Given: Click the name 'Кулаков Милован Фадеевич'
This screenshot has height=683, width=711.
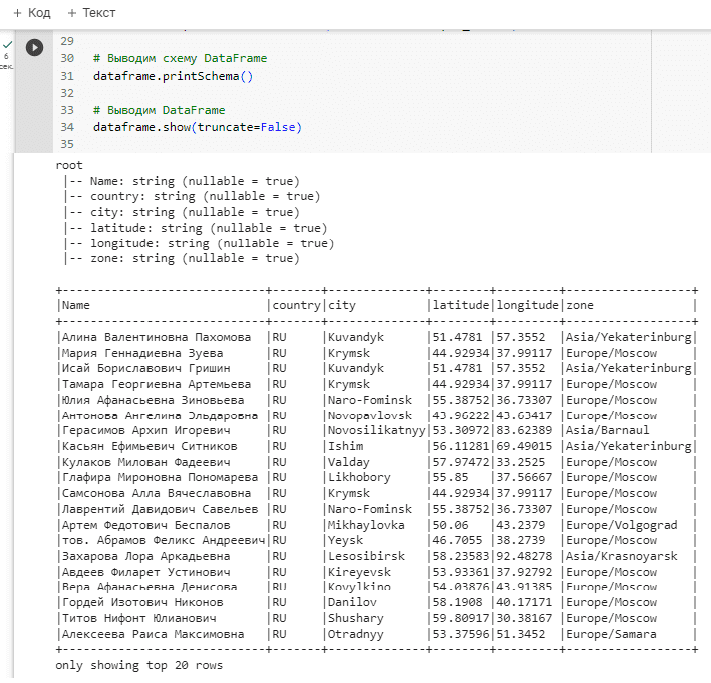Looking at the screenshot, I should point(146,462).
